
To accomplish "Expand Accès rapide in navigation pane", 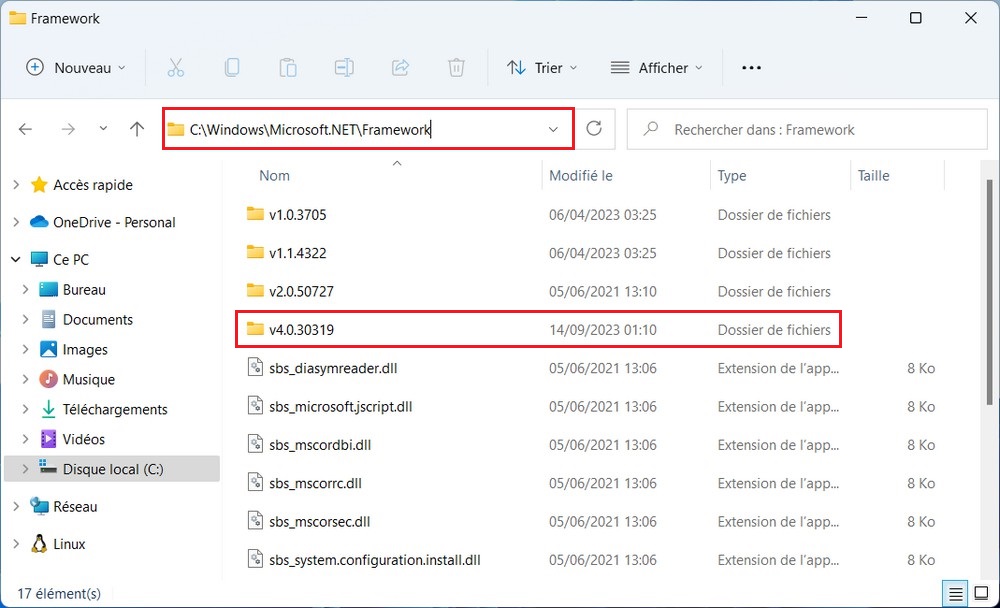I will [x=16, y=185].
